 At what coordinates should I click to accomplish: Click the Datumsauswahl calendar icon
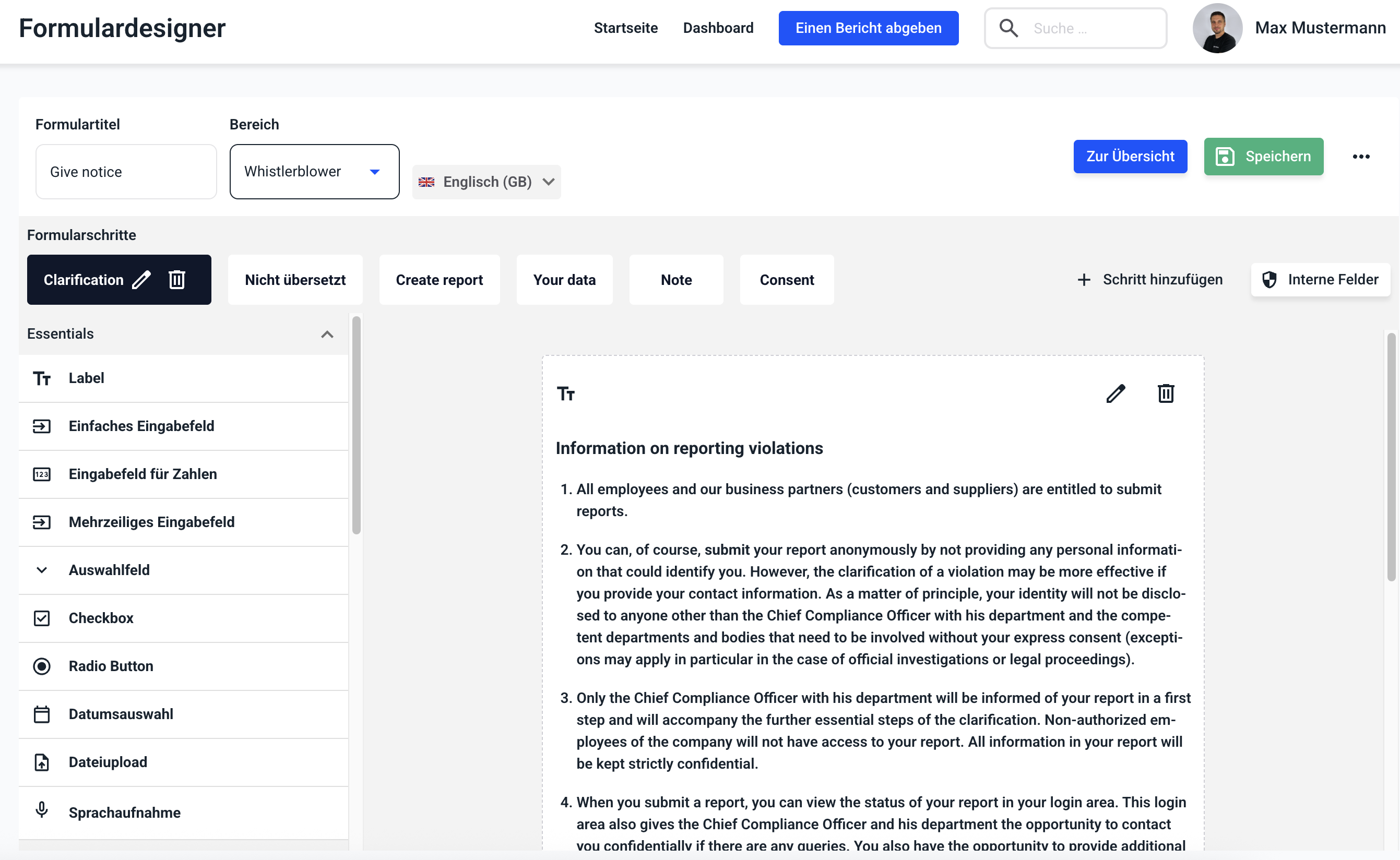pos(42,714)
